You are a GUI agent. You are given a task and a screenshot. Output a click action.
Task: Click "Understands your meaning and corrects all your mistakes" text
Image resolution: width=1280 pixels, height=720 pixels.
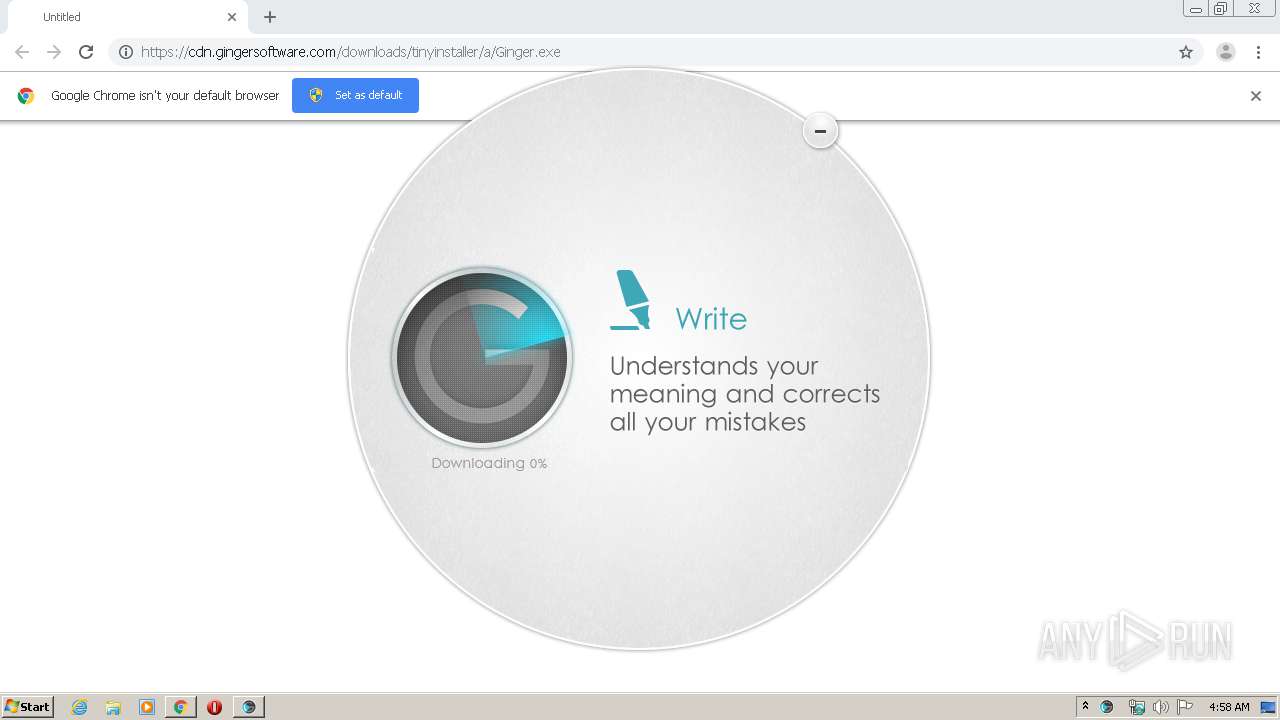pyautogui.click(x=745, y=393)
